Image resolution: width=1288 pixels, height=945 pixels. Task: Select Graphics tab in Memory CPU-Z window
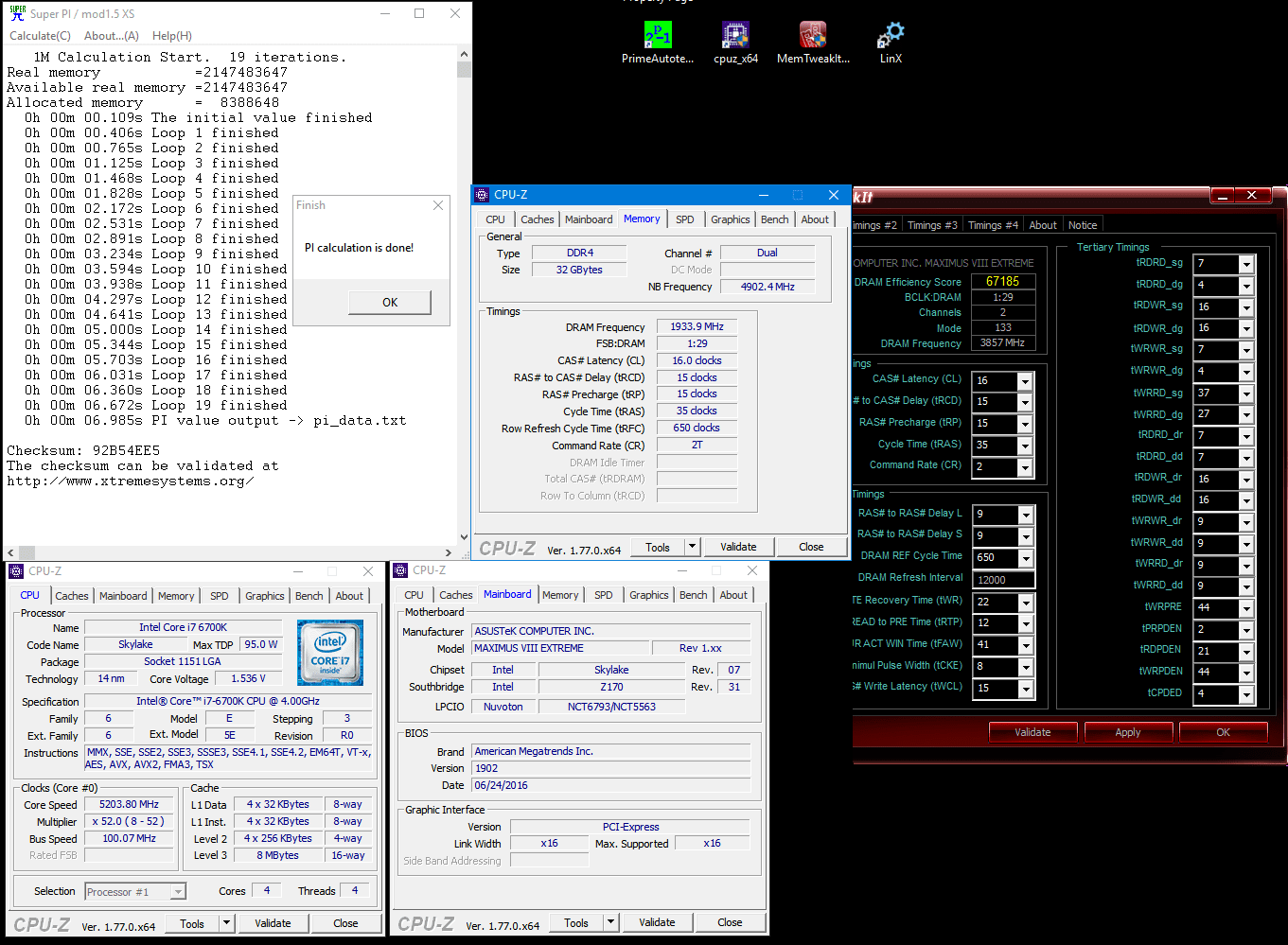click(731, 219)
